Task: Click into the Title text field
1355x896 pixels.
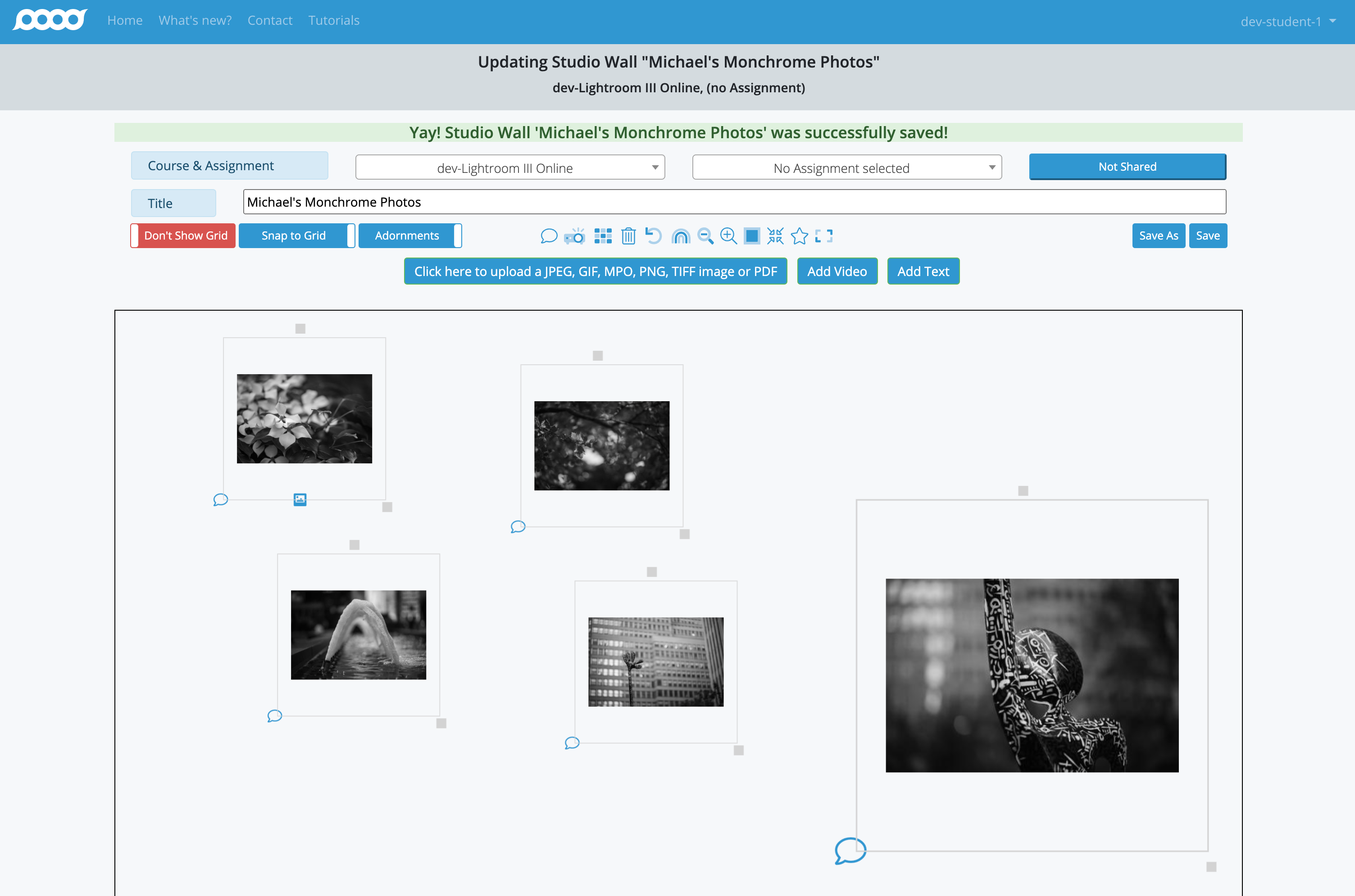Action: (x=735, y=202)
